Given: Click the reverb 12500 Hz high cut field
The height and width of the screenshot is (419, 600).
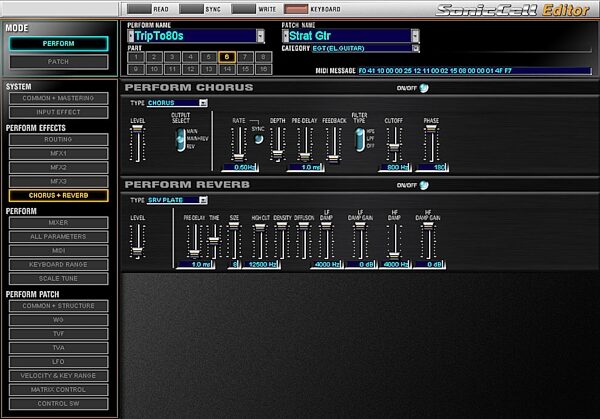Looking at the screenshot, I should 262,265.
